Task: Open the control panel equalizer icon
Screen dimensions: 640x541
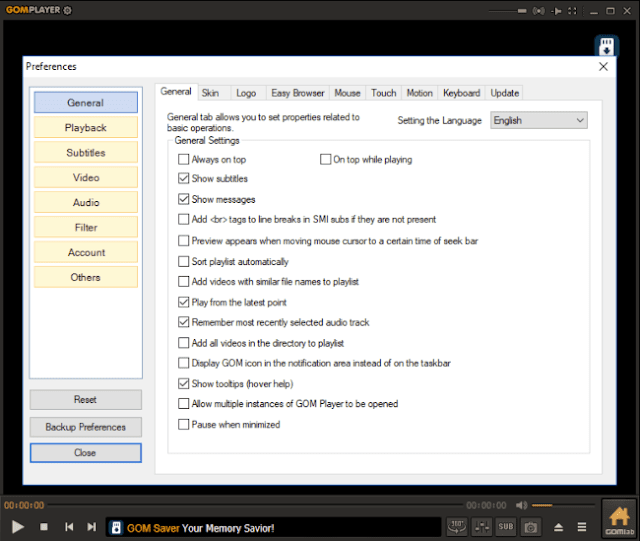Action: click(482, 527)
